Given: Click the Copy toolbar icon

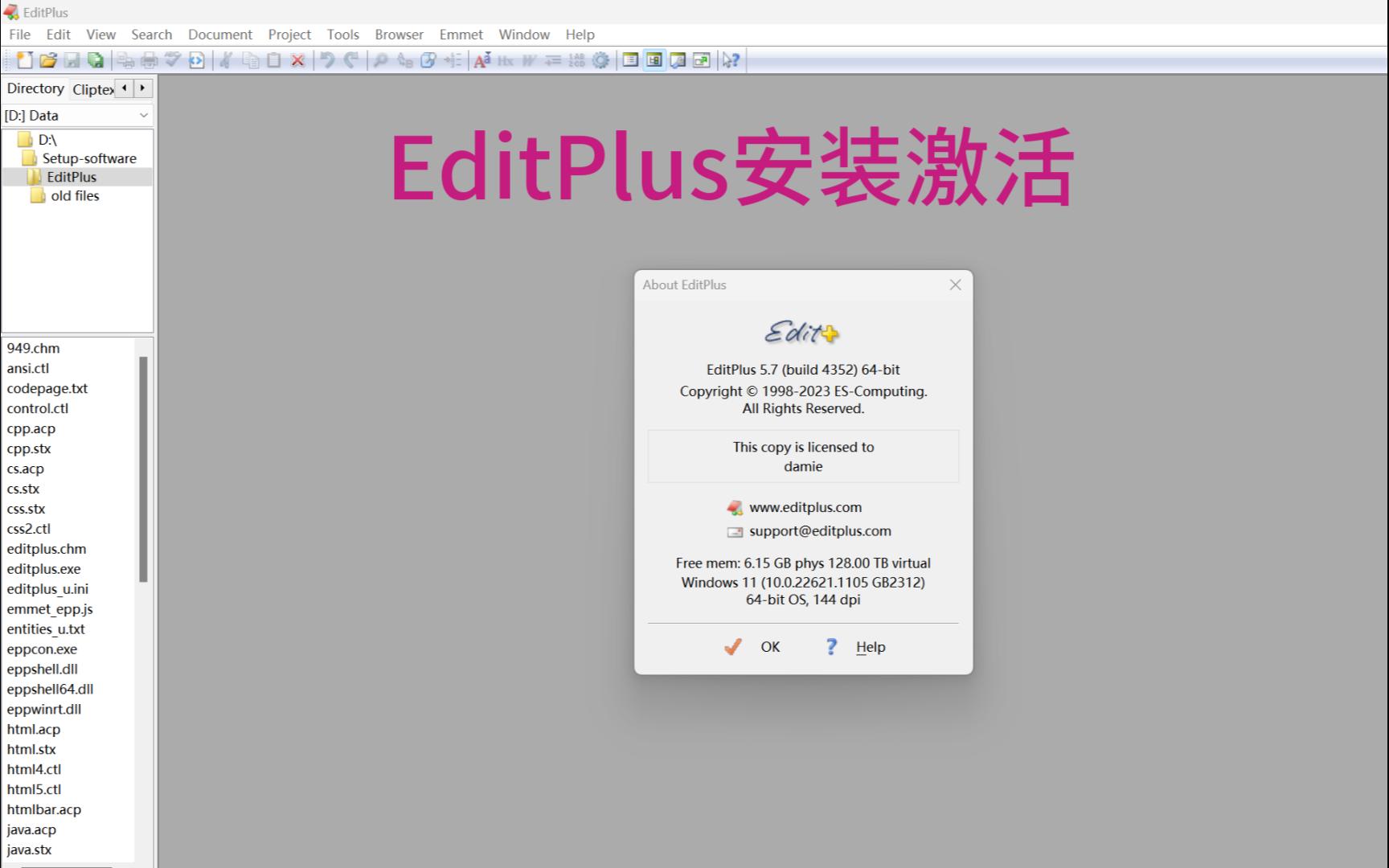Looking at the screenshot, I should pos(251,60).
